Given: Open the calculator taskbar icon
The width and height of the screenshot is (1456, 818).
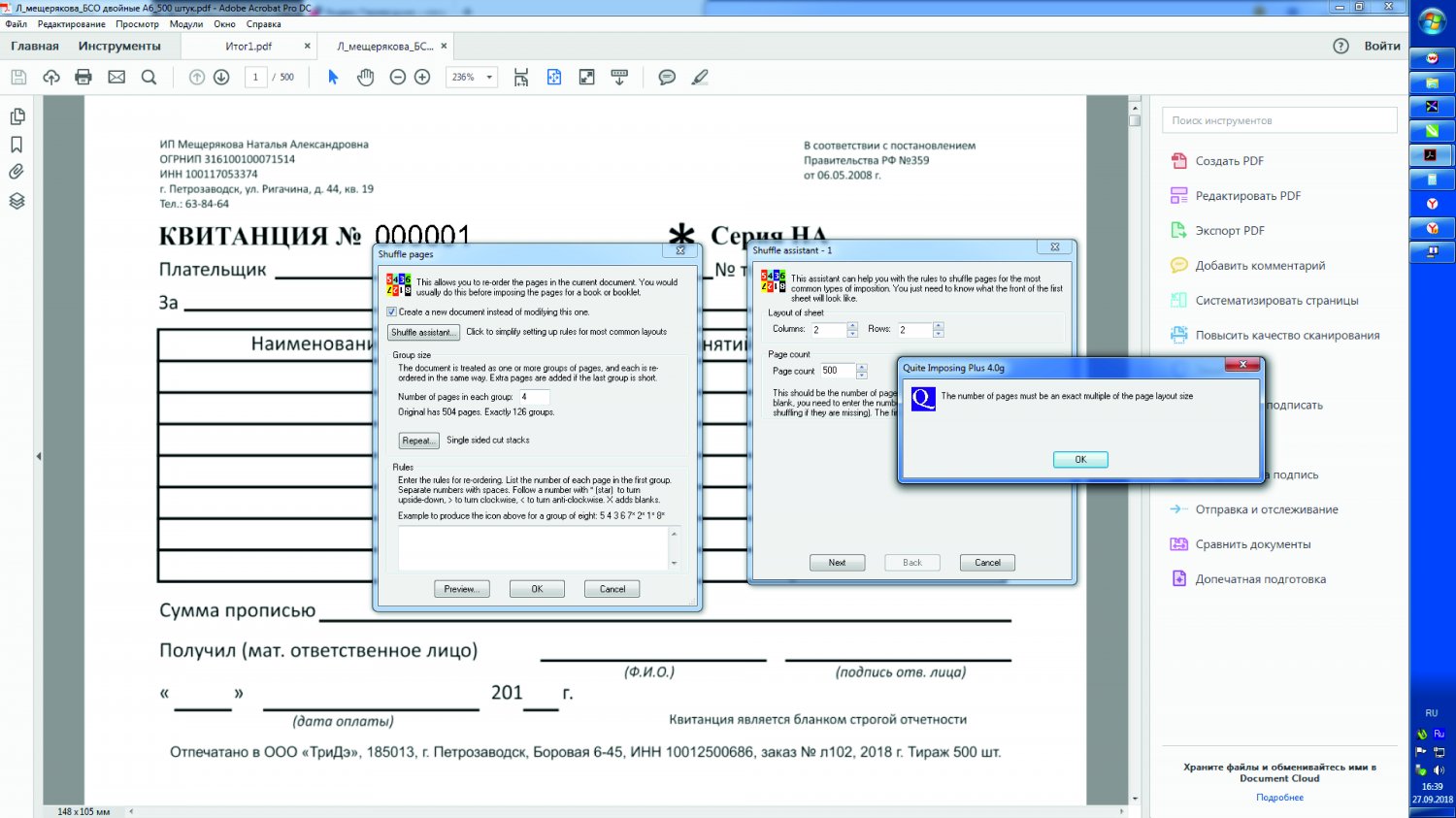Looking at the screenshot, I should (1432, 180).
